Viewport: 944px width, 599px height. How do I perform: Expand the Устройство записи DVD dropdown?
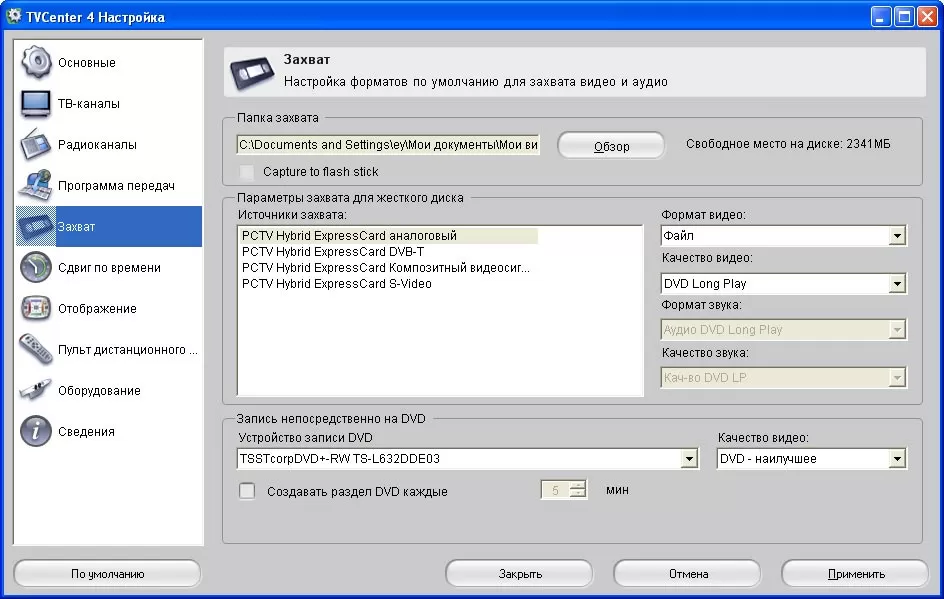689,459
